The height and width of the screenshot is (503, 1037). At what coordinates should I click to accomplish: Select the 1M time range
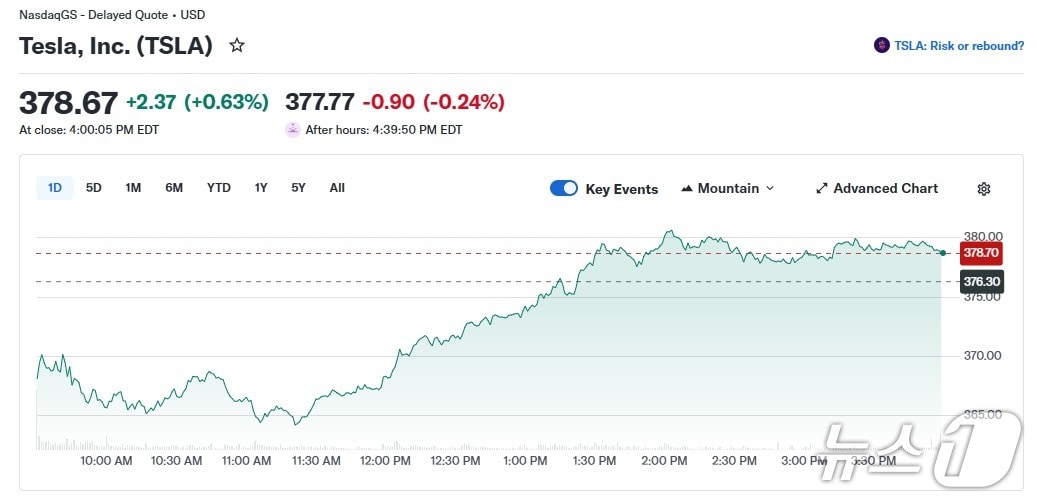coord(133,188)
